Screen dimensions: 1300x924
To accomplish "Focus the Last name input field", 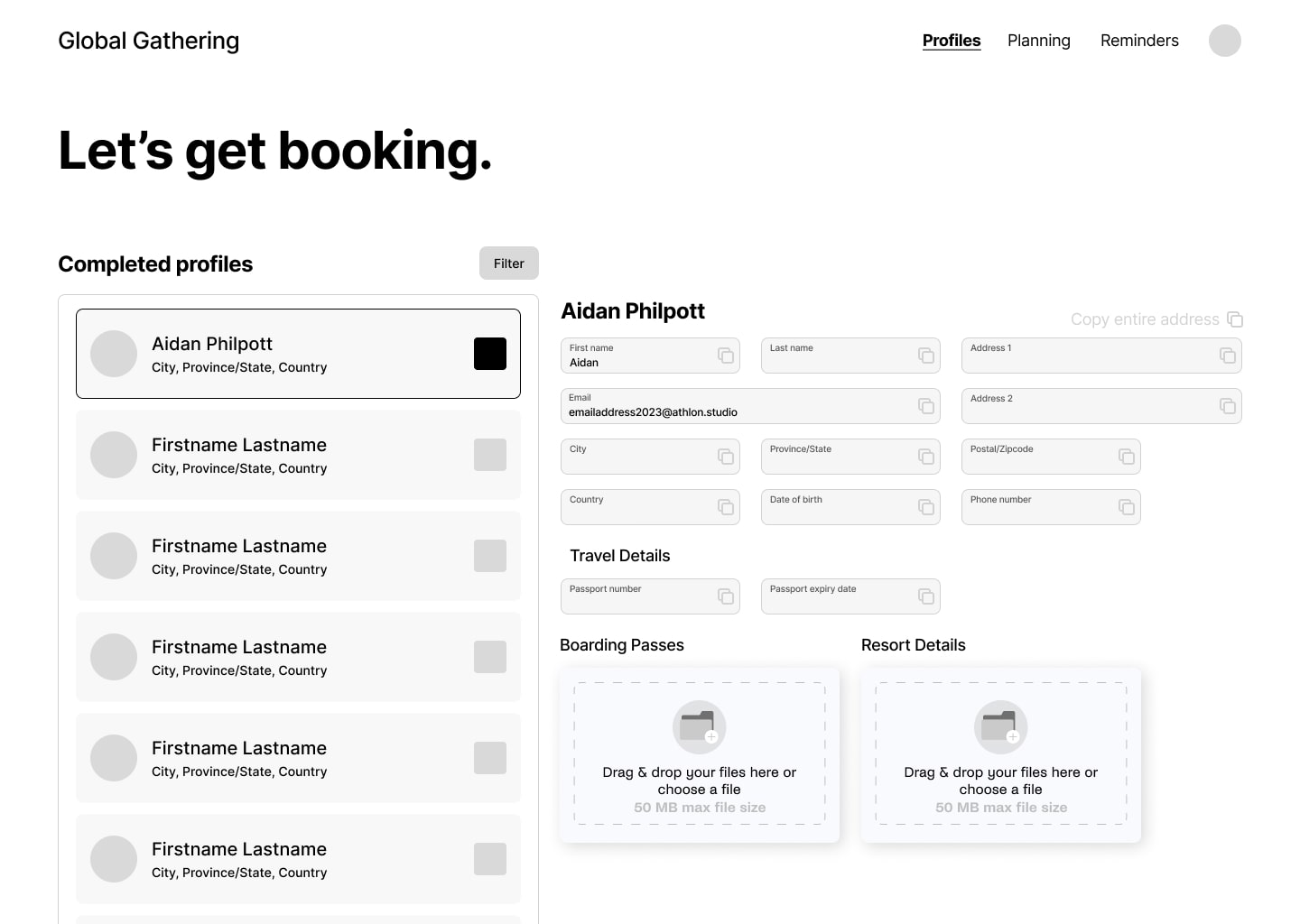I will (850, 356).
